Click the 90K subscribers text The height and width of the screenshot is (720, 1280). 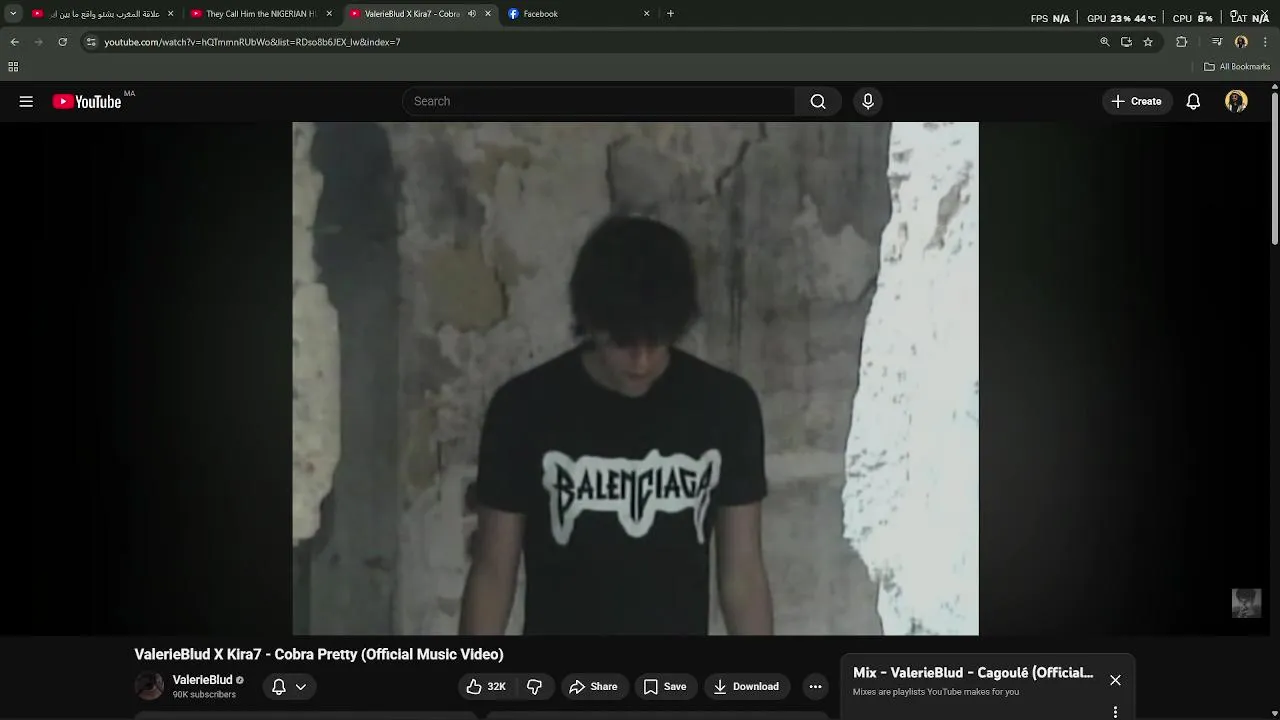coord(204,694)
